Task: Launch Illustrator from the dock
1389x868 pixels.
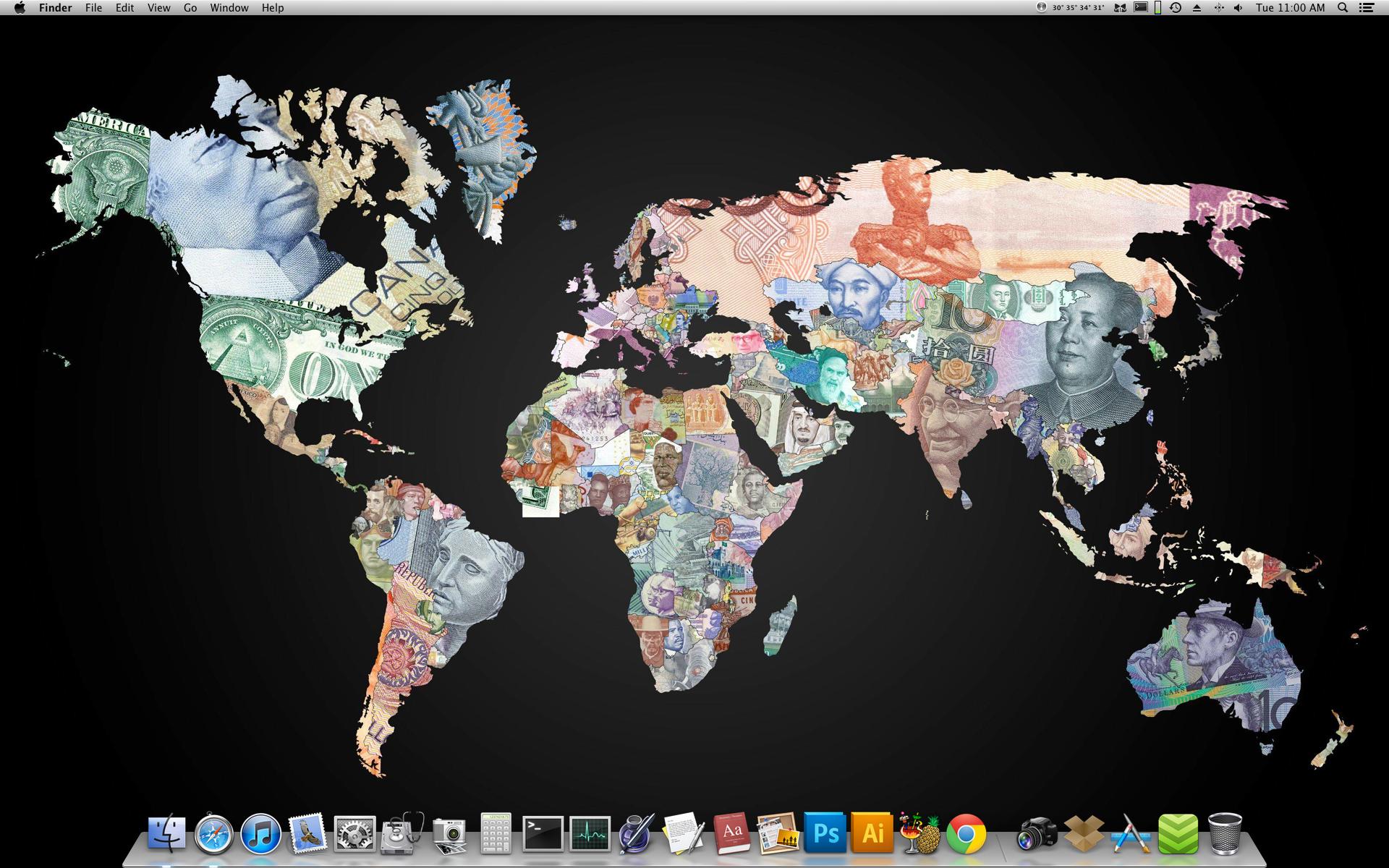Action: point(872,834)
